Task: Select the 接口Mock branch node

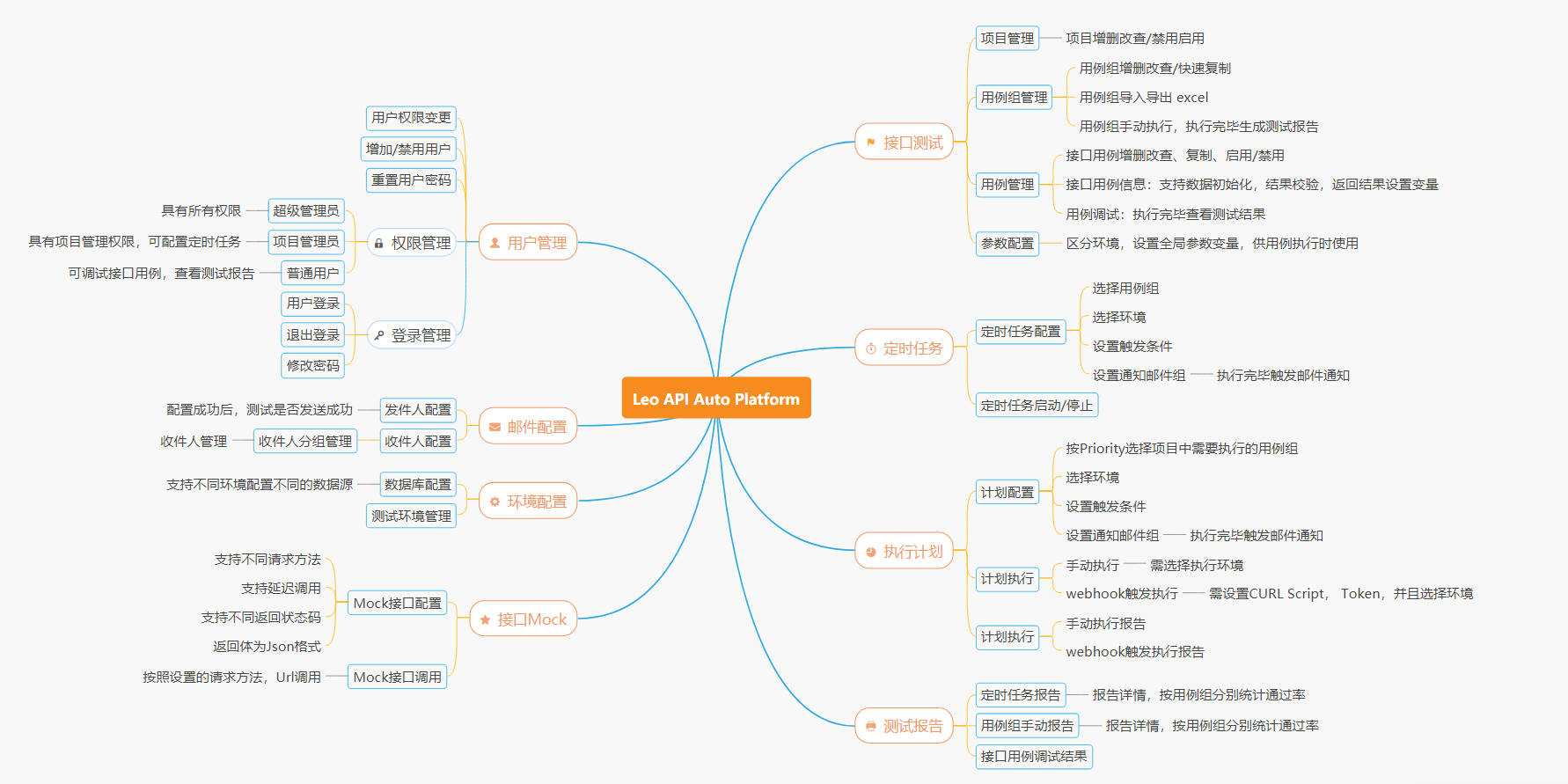Action: pyautogui.click(x=524, y=619)
